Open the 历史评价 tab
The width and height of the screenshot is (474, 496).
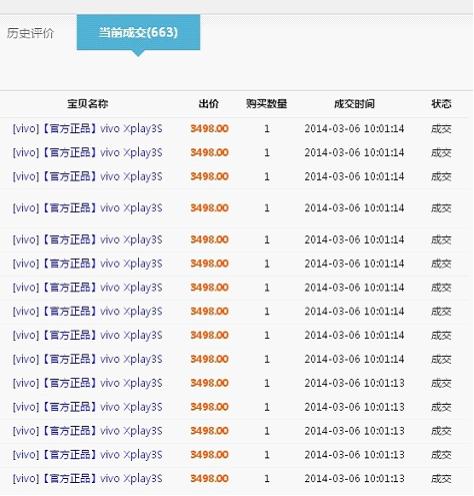click(30, 33)
